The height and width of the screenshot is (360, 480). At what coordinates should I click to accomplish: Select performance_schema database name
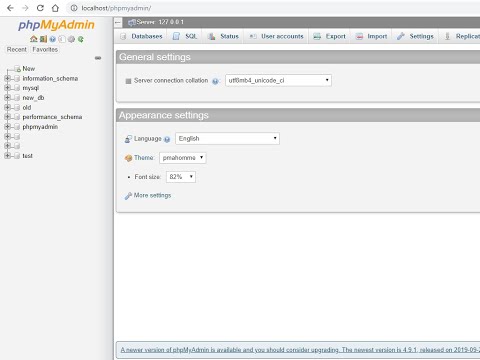pyautogui.click(x=52, y=117)
